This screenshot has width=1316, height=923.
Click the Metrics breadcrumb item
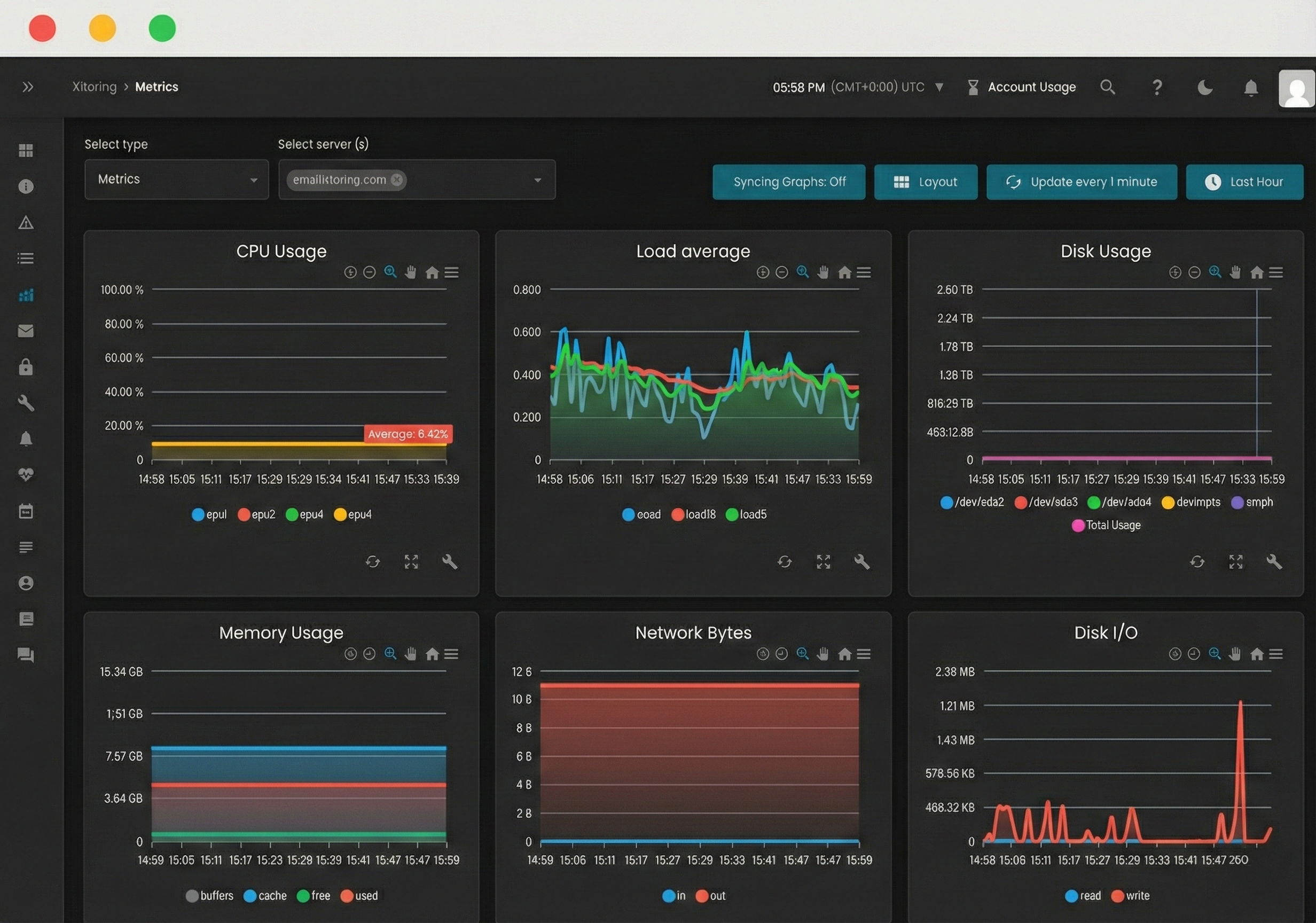click(156, 87)
